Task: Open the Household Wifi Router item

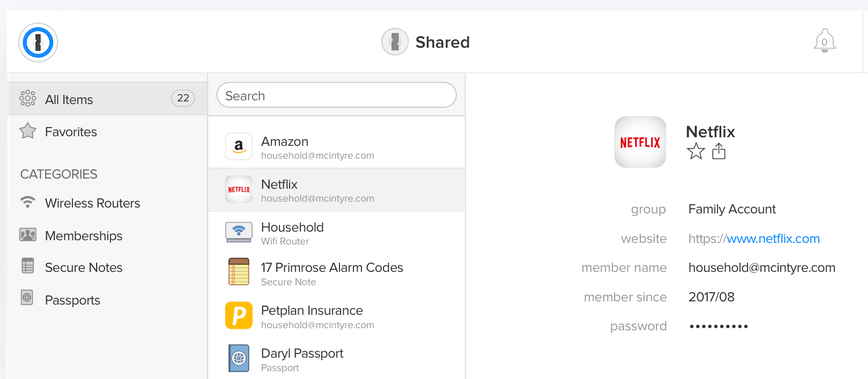Action: [x=337, y=233]
